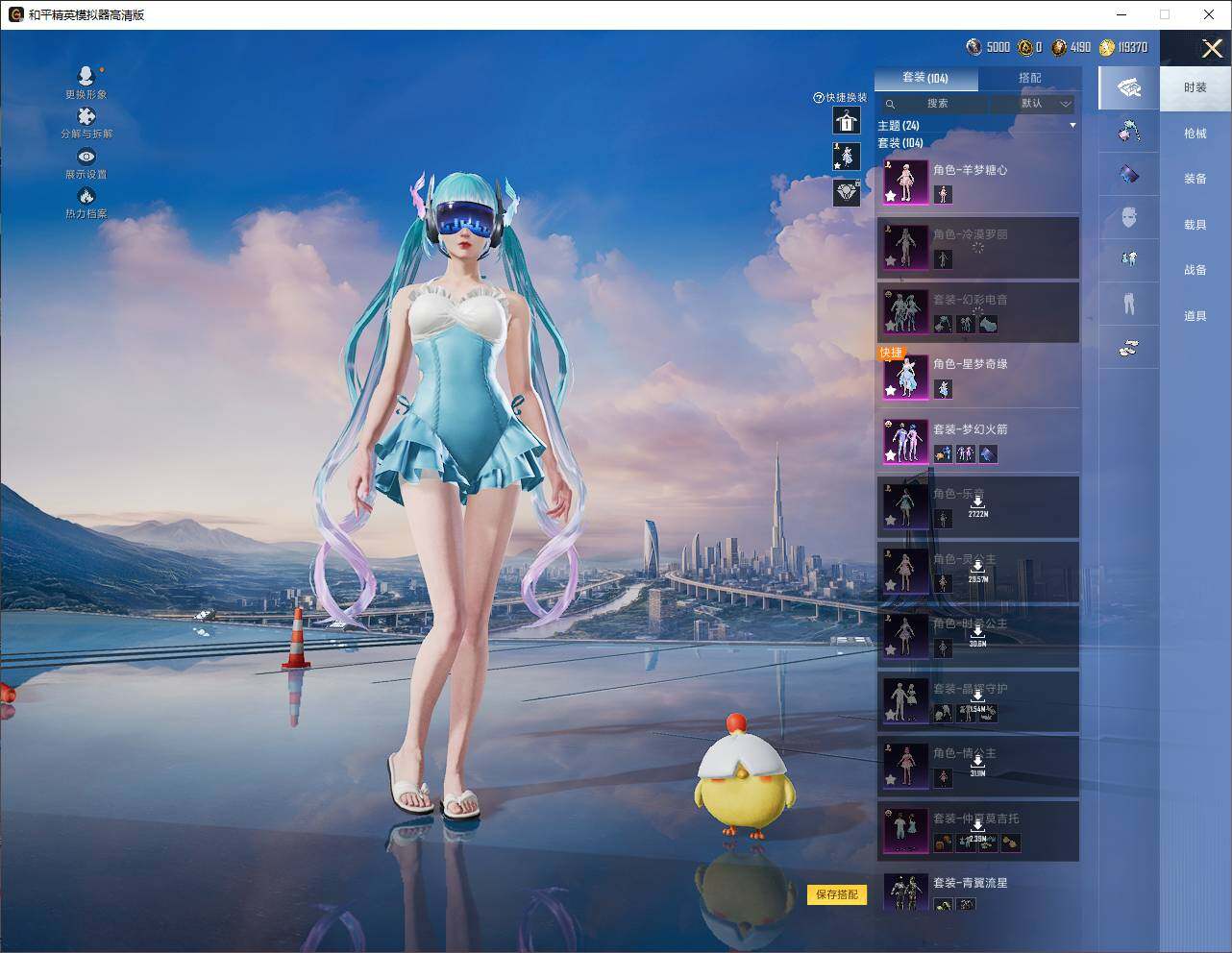Open the 分解与拆解 puzzle icon

click(x=86, y=116)
